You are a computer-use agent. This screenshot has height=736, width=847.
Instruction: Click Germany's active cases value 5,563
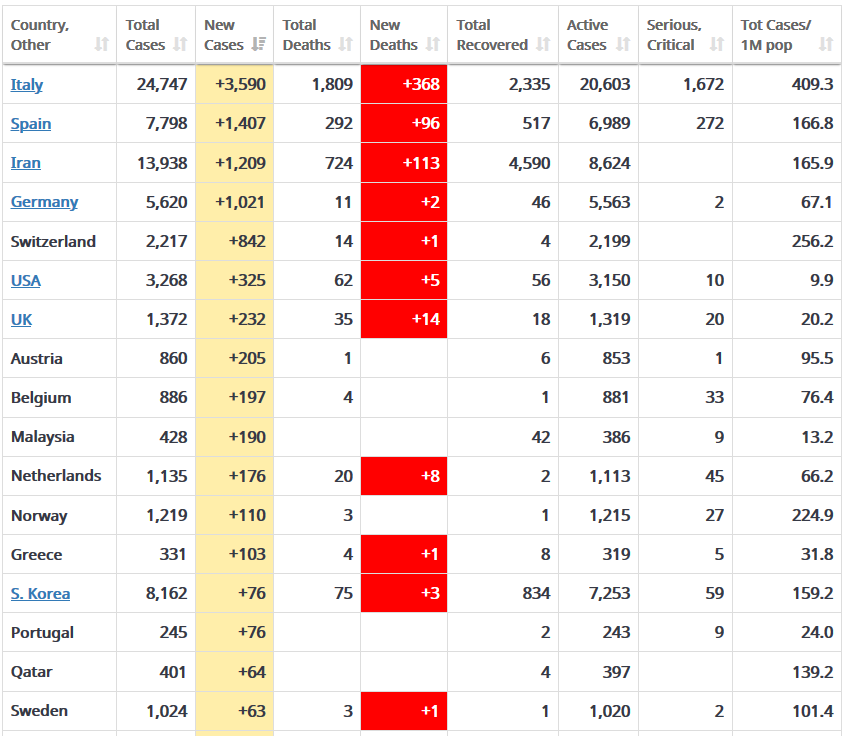coord(609,202)
